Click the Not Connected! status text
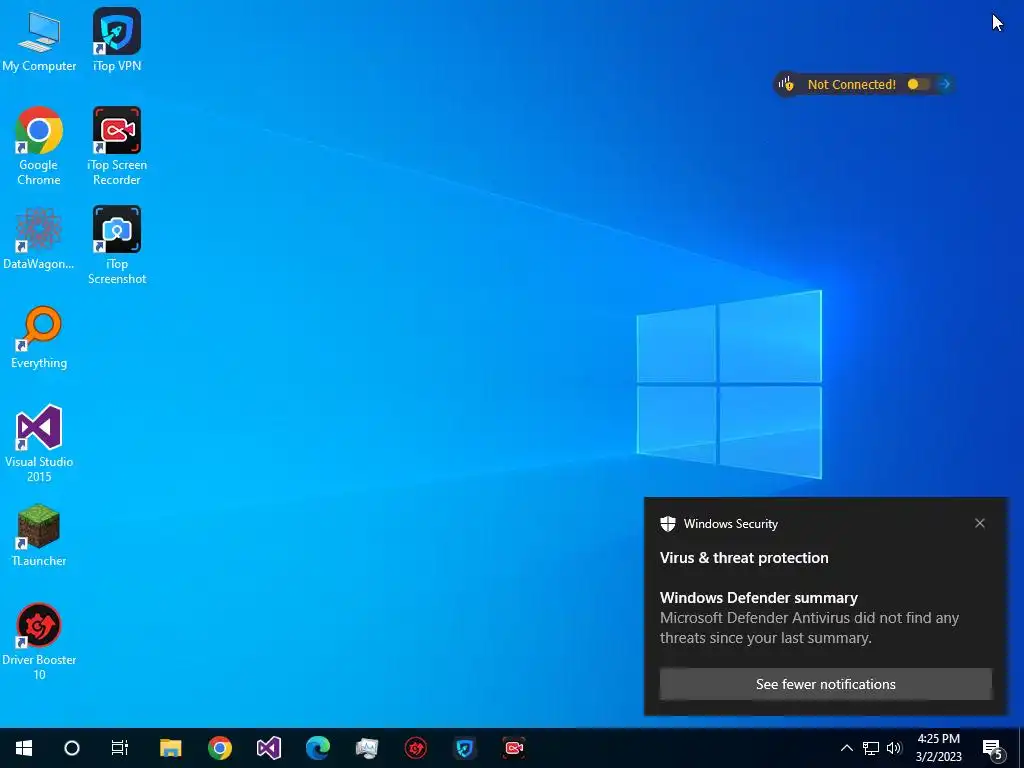This screenshot has height=768, width=1024. [x=852, y=84]
